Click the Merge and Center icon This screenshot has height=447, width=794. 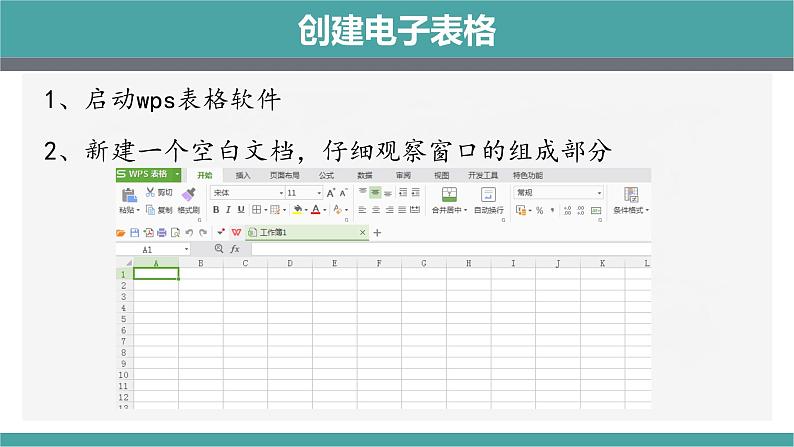point(449,194)
